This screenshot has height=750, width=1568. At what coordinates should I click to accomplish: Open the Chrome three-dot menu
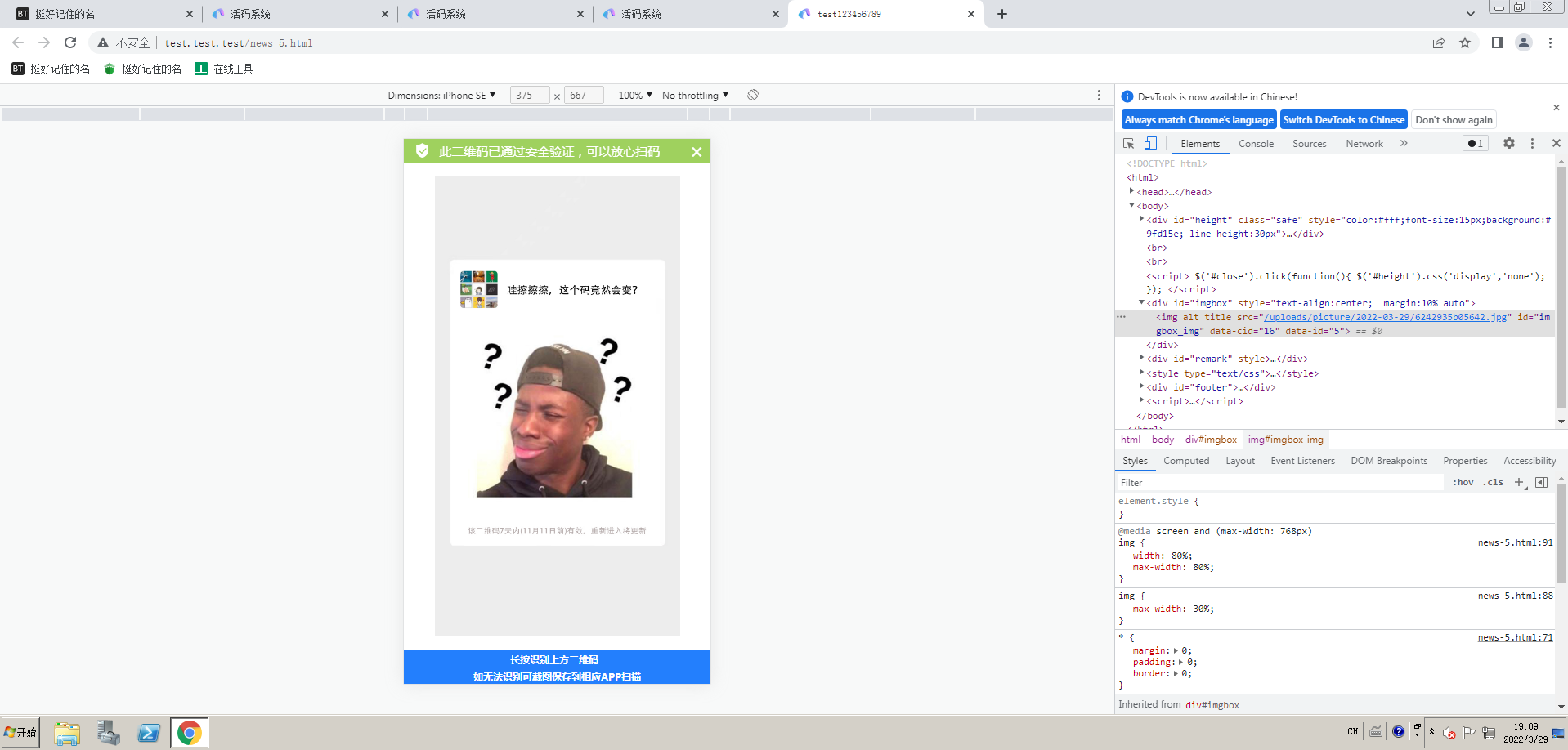click(1550, 42)
